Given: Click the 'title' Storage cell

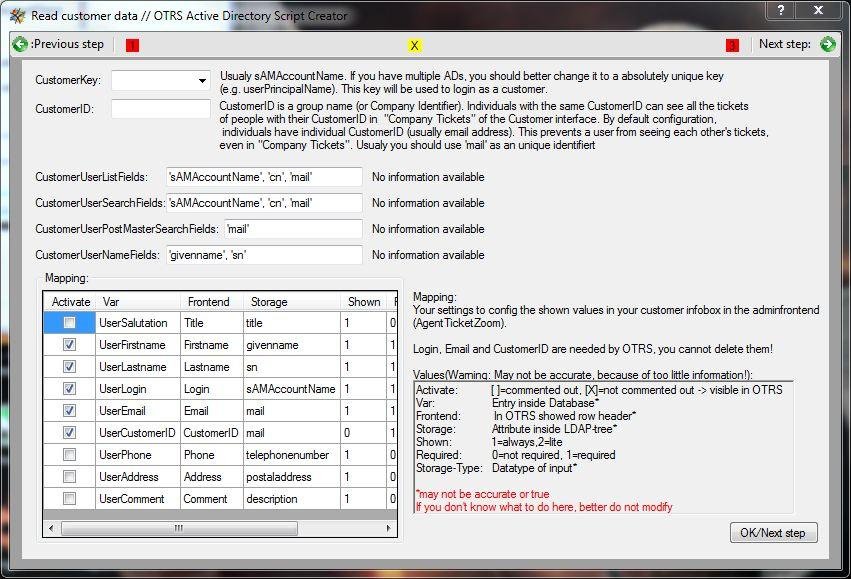Looking at the screenshot, I should tap(291, 323).
